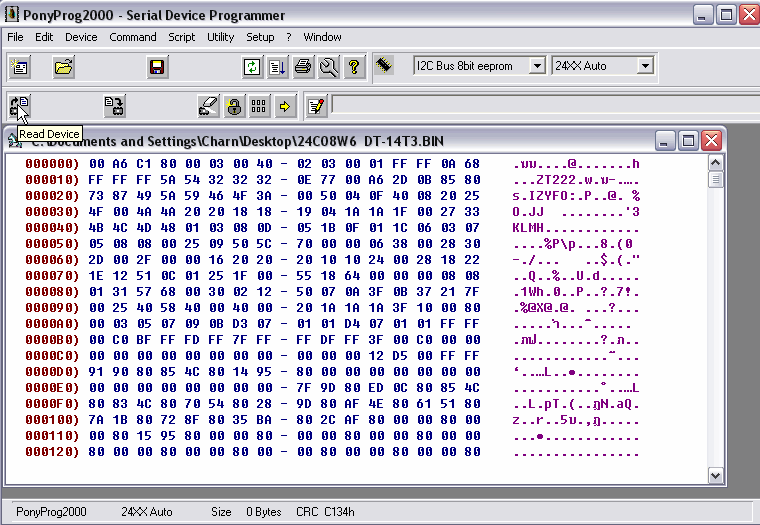This screenshot has width=760, height=525.
Task: Click the Read Device icon
Action: 20,106
